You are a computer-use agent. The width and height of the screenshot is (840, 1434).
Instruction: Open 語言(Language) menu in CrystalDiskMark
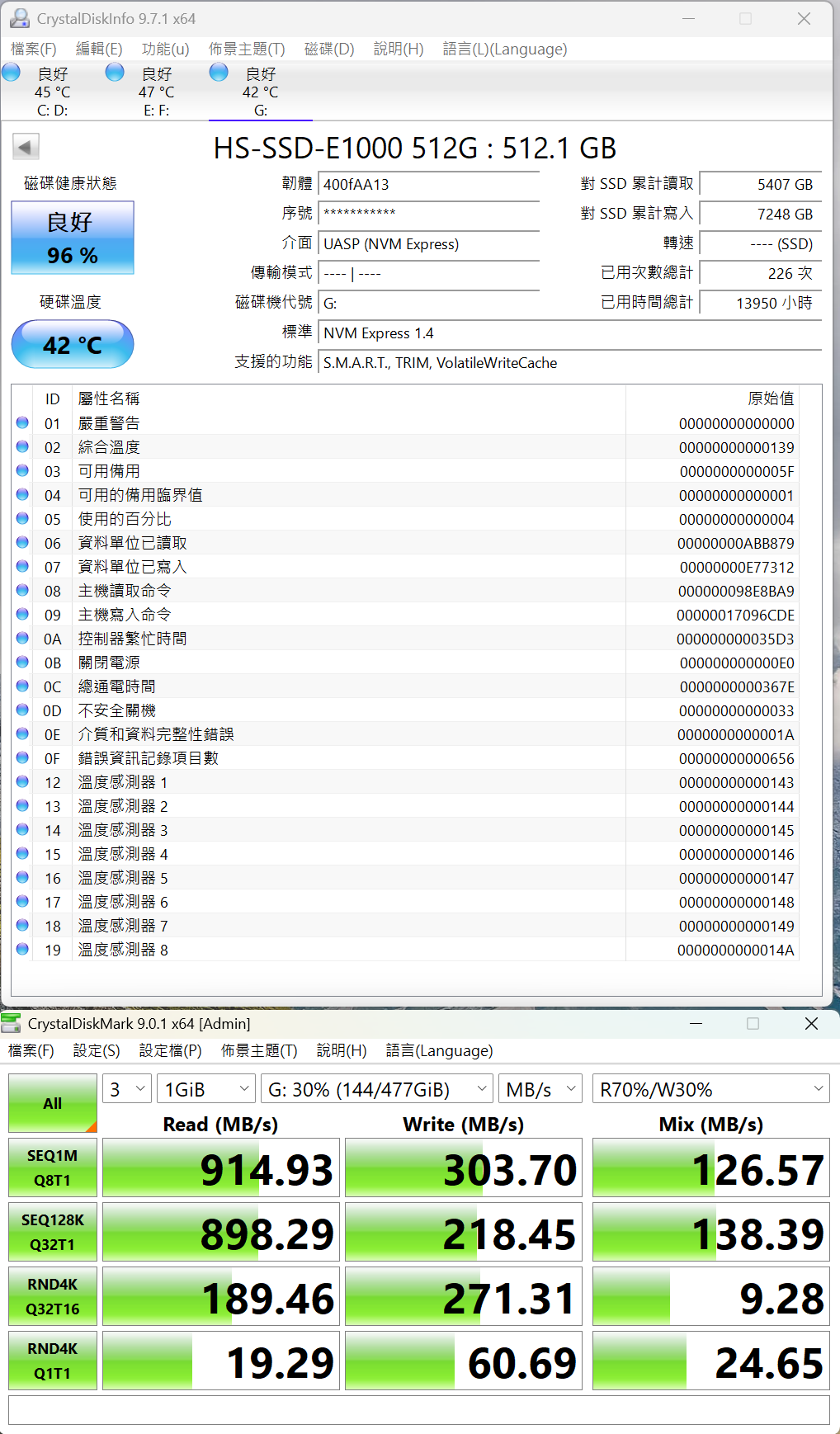[439, 1050]
